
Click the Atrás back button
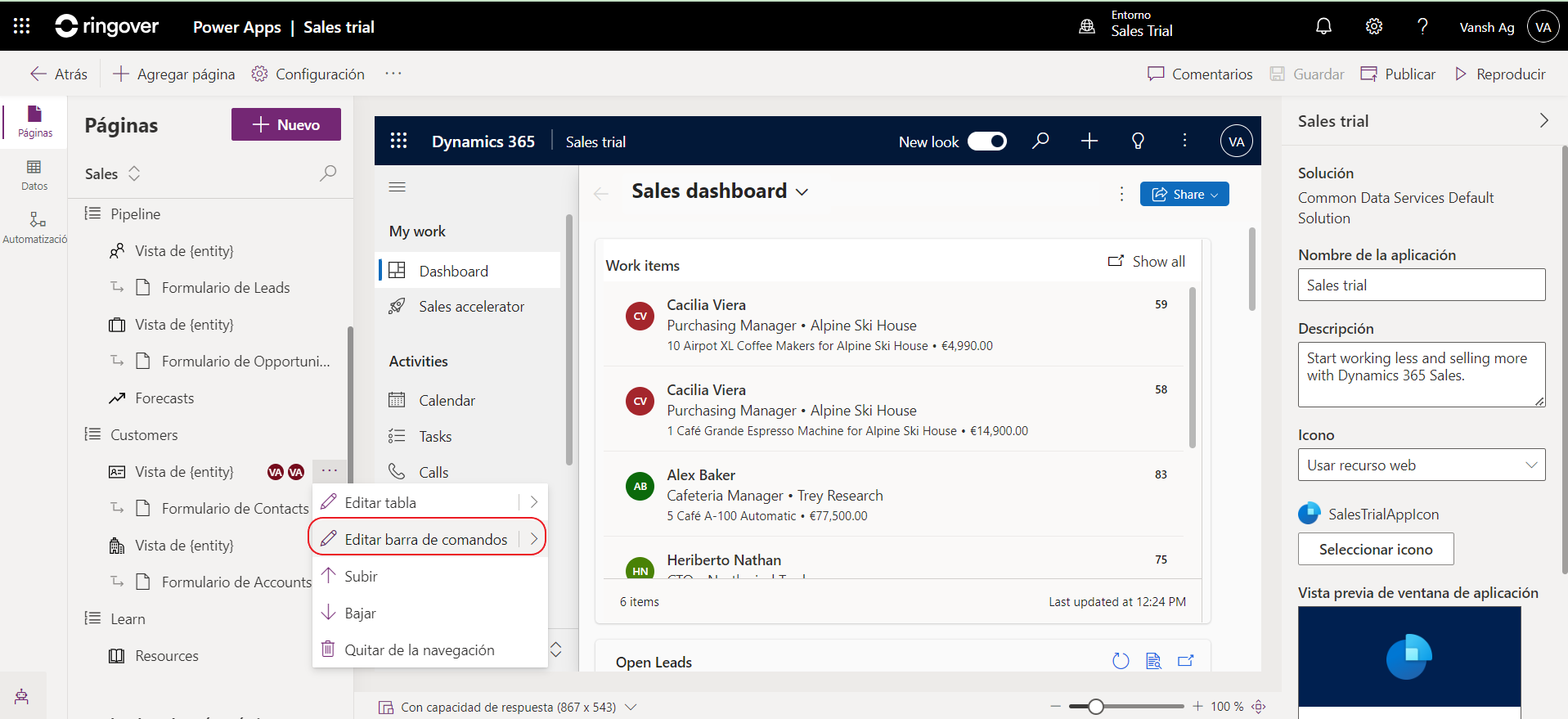coord(59,74)
